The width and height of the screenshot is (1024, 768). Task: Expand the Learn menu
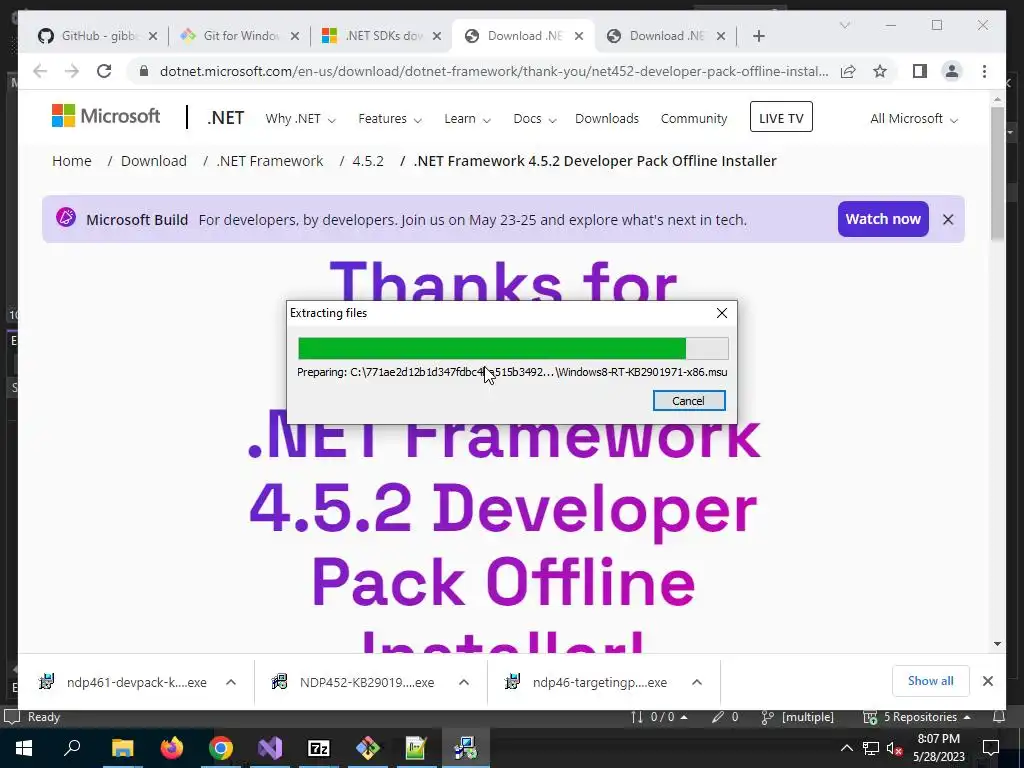pos(467,119)
